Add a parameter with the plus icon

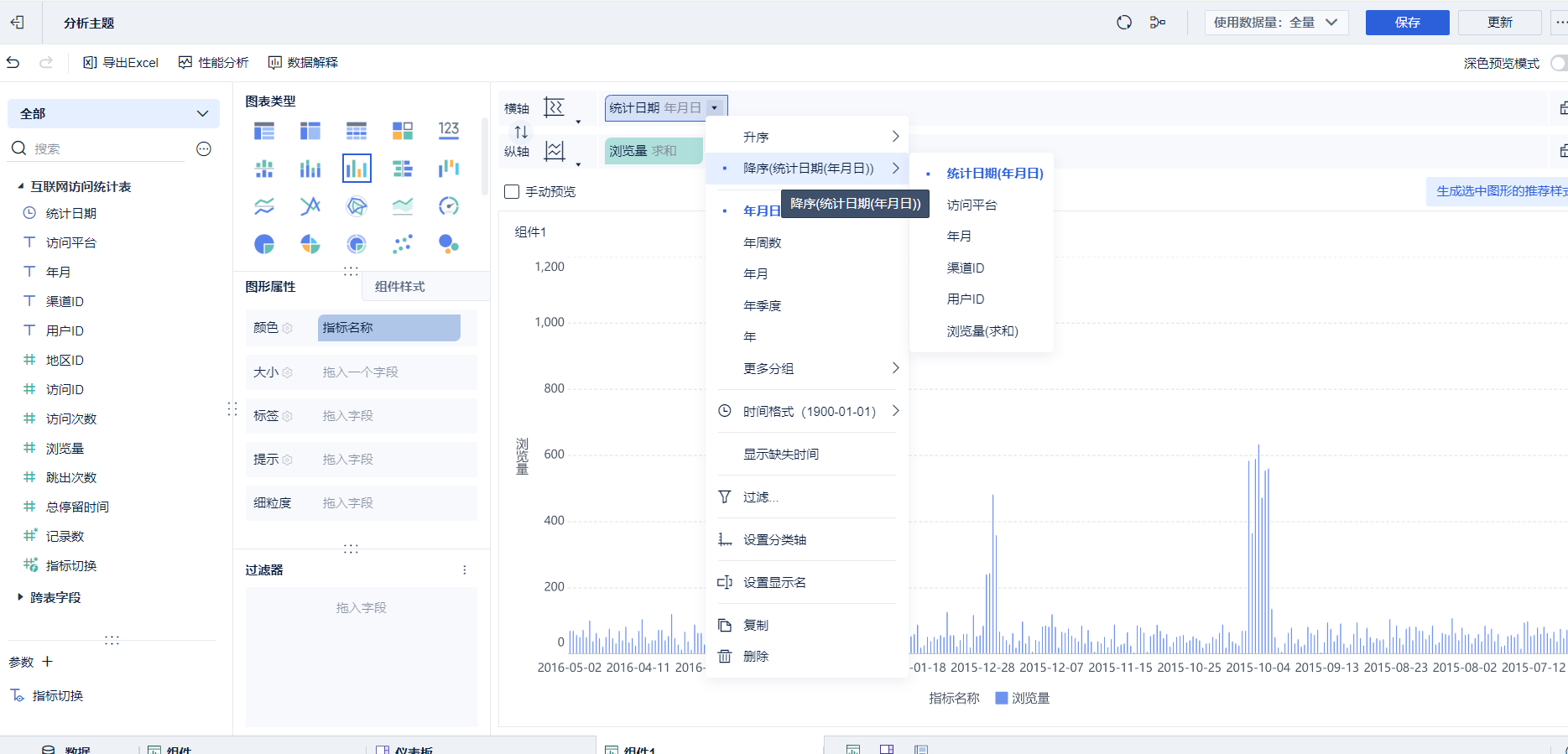click(x=48, y=662)
